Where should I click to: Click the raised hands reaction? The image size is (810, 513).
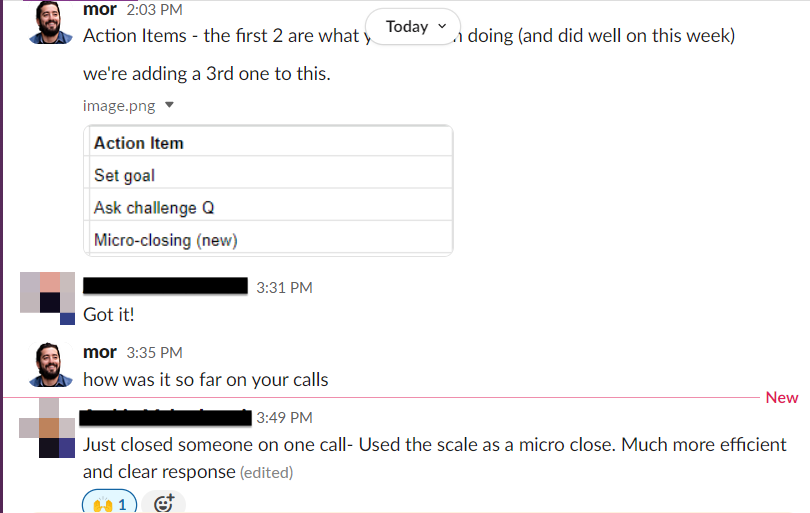[109, 503]
